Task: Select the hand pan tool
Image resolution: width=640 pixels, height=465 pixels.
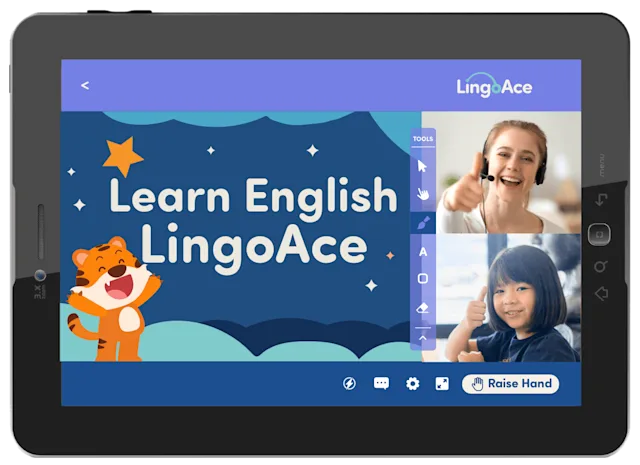Action: coord(423,194)
